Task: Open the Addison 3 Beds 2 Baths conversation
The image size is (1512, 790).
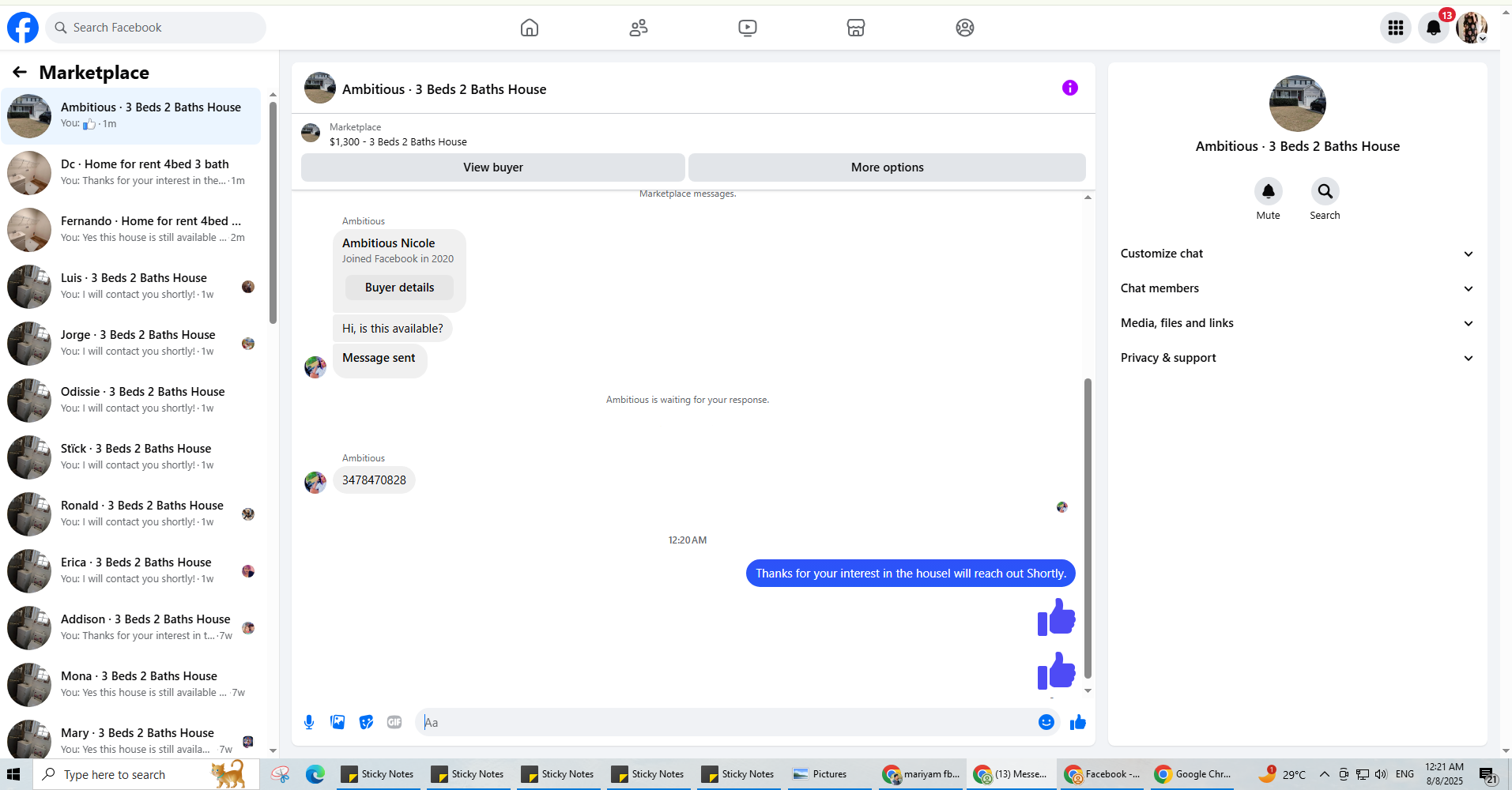Action: (131, 628)
